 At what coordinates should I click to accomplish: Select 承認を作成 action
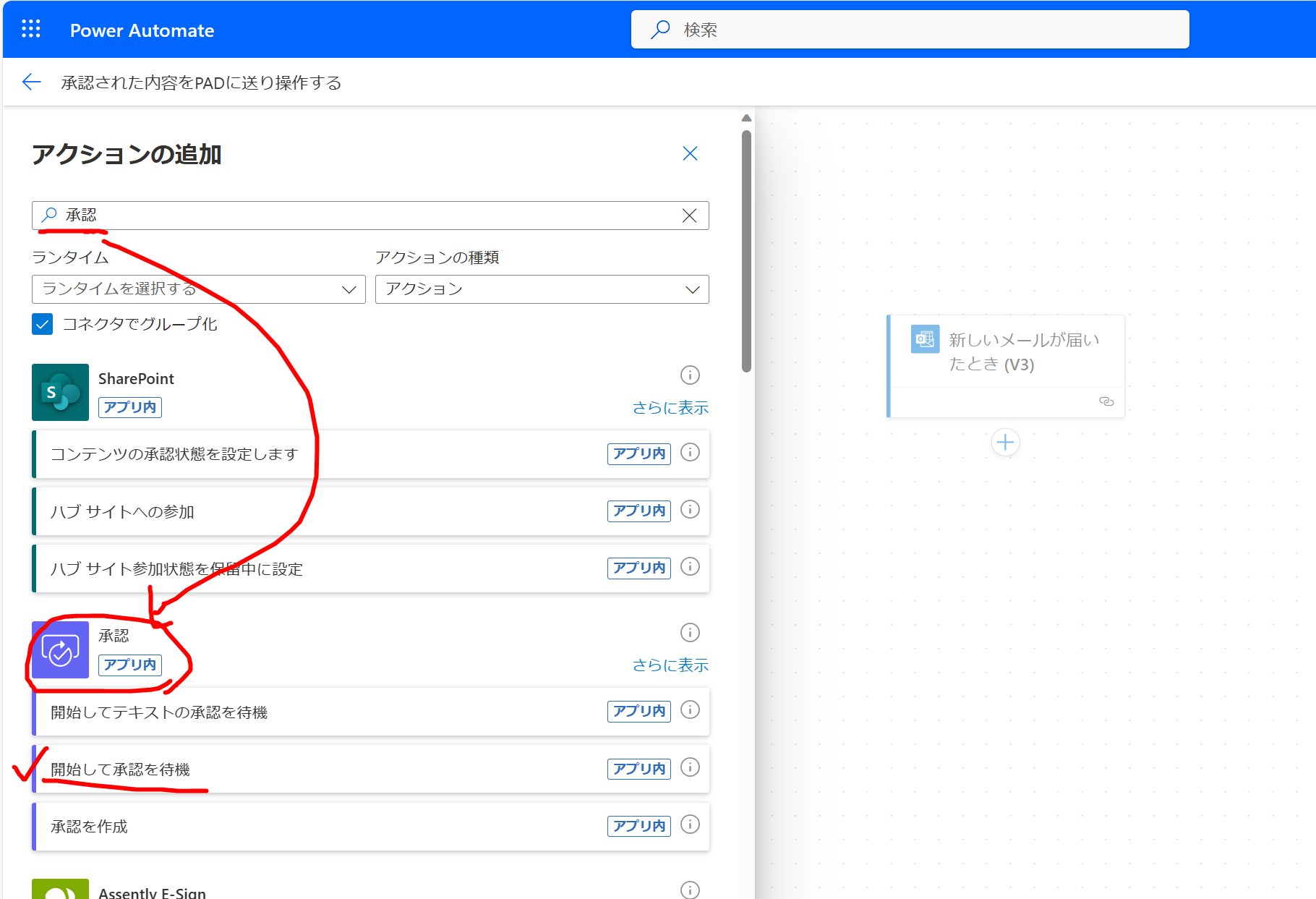(x=371, y=826)
